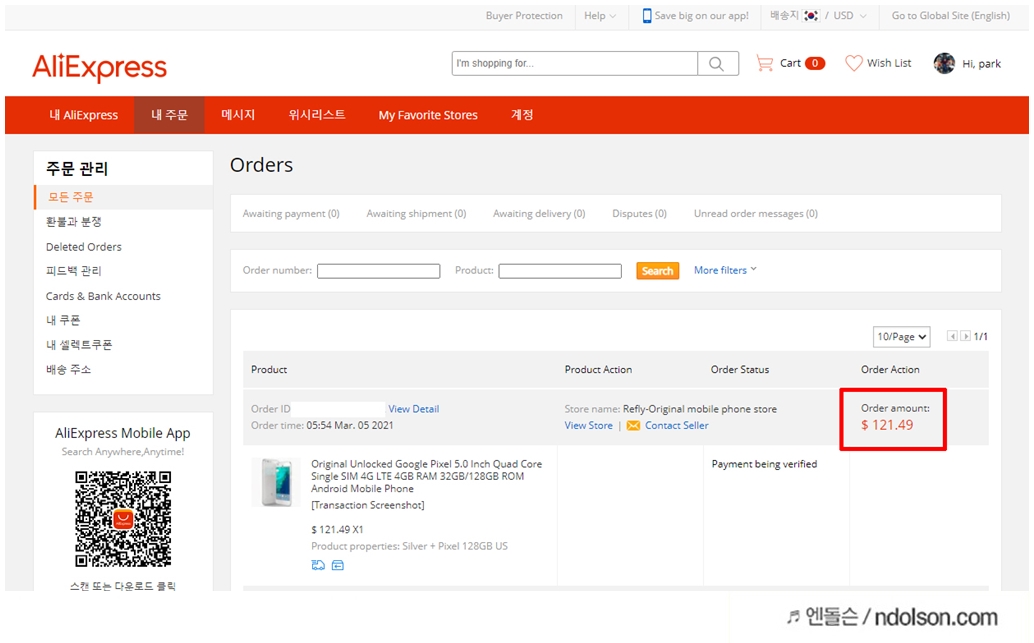
Task: Focus the I'm shopping for search box
Action: point(574,63)
